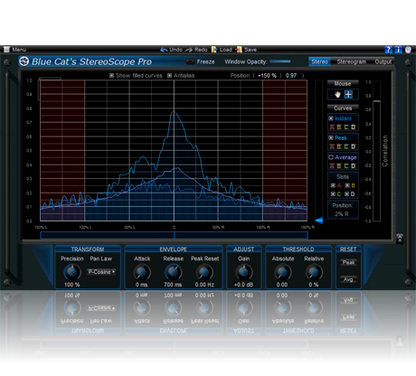Click the Release knob

click(x=173, y=272)
